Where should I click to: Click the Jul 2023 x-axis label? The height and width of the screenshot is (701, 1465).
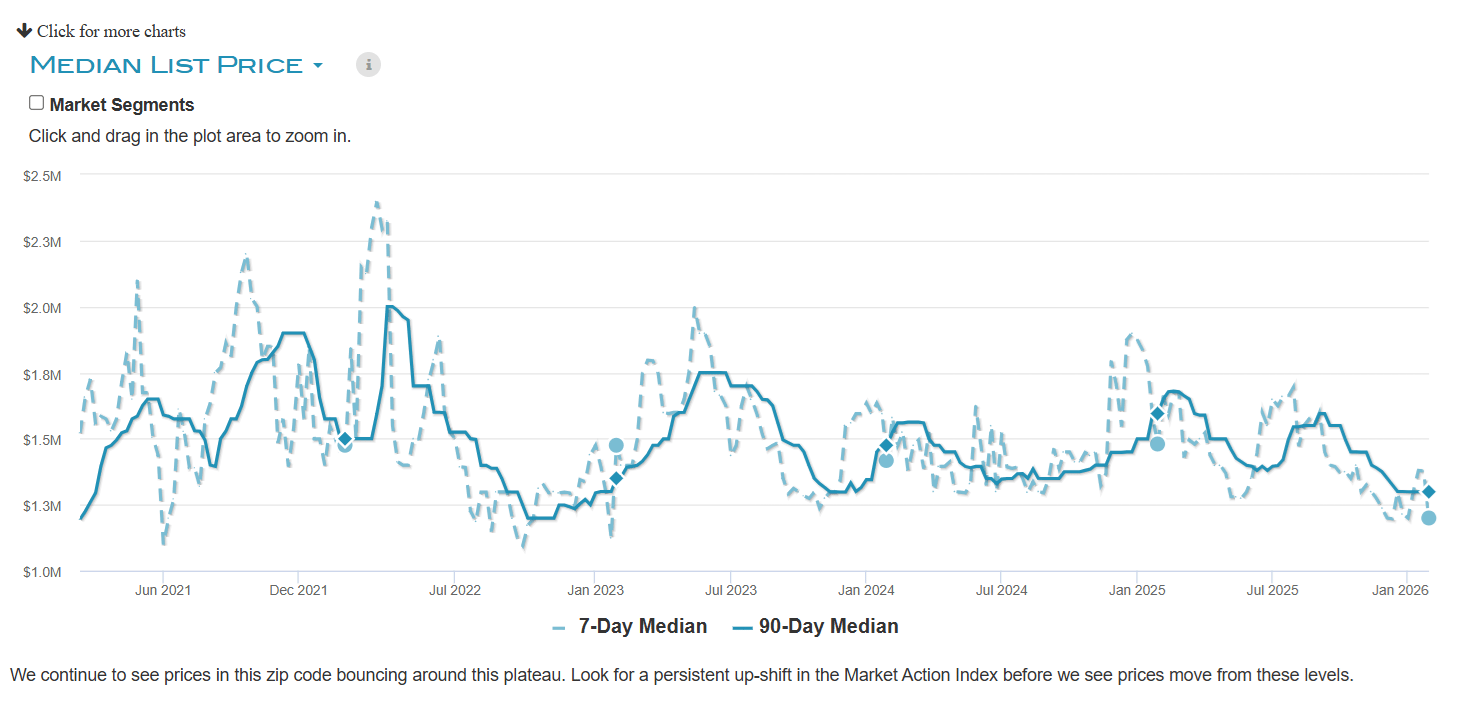pos(730,591)
